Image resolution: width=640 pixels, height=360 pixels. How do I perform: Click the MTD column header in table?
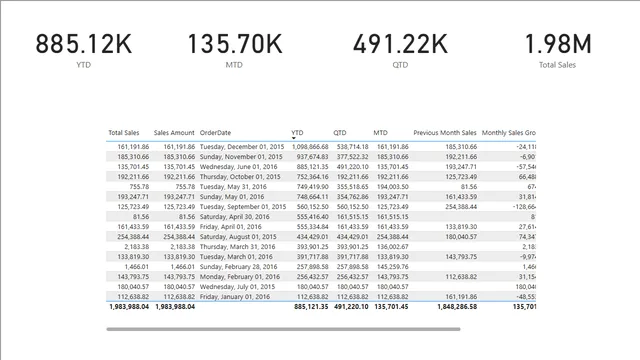click(x=380, y=133)
